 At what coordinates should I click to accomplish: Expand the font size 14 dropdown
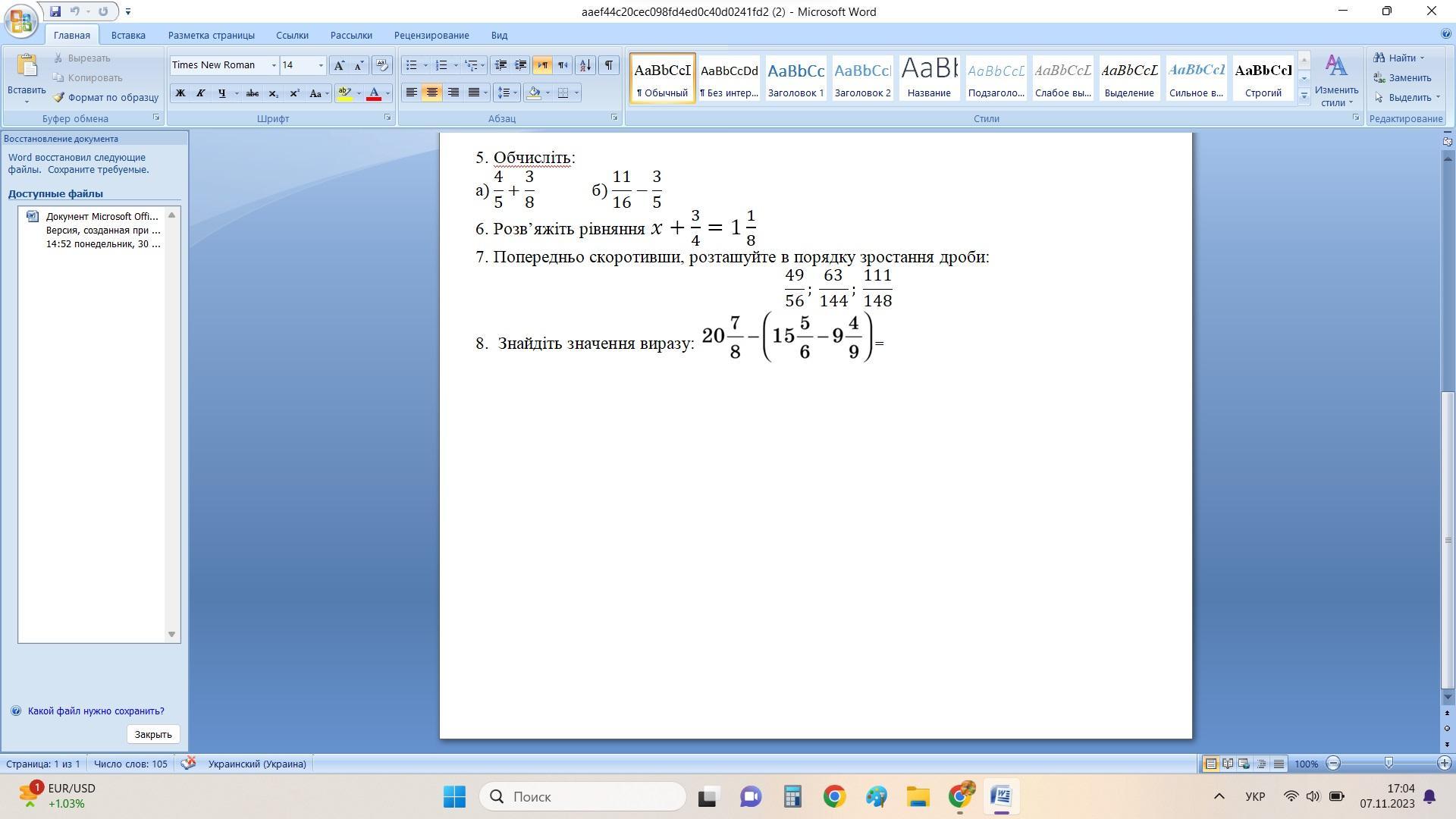coord(321,65)
